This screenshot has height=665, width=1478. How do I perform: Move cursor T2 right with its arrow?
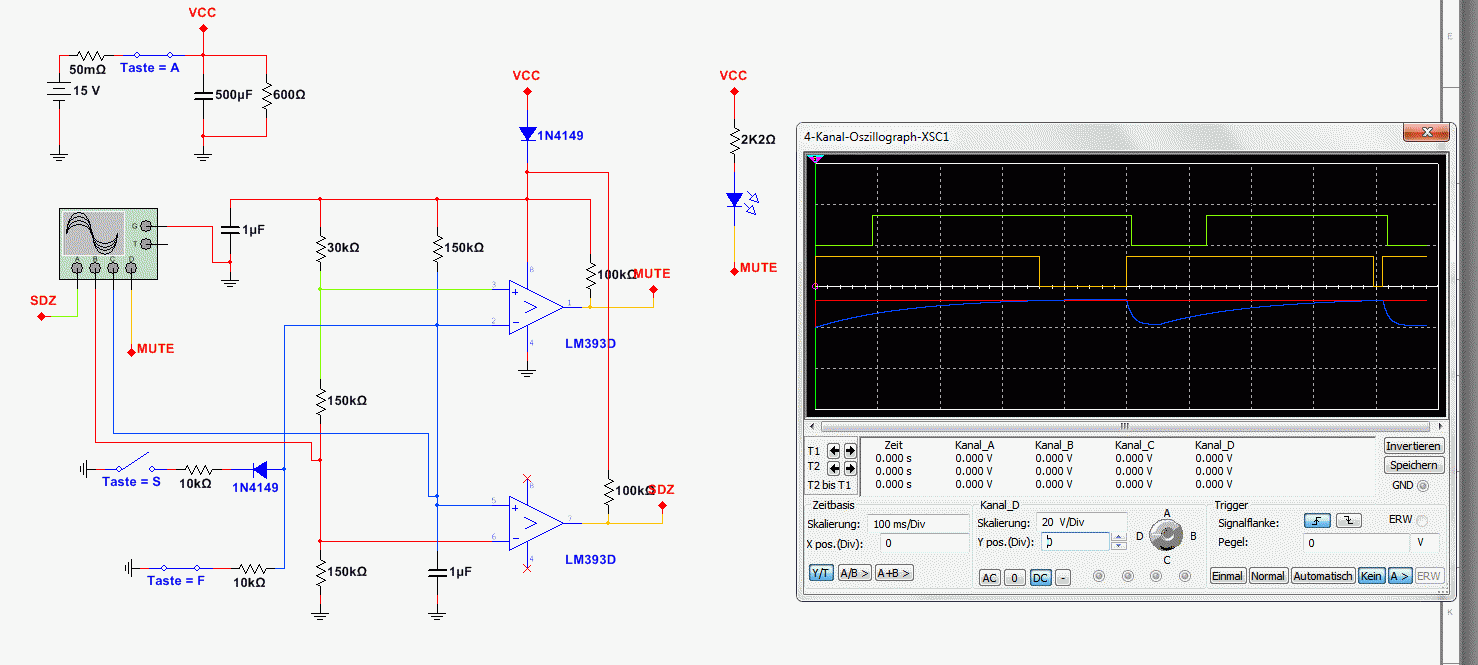click(x=850, y=467)
